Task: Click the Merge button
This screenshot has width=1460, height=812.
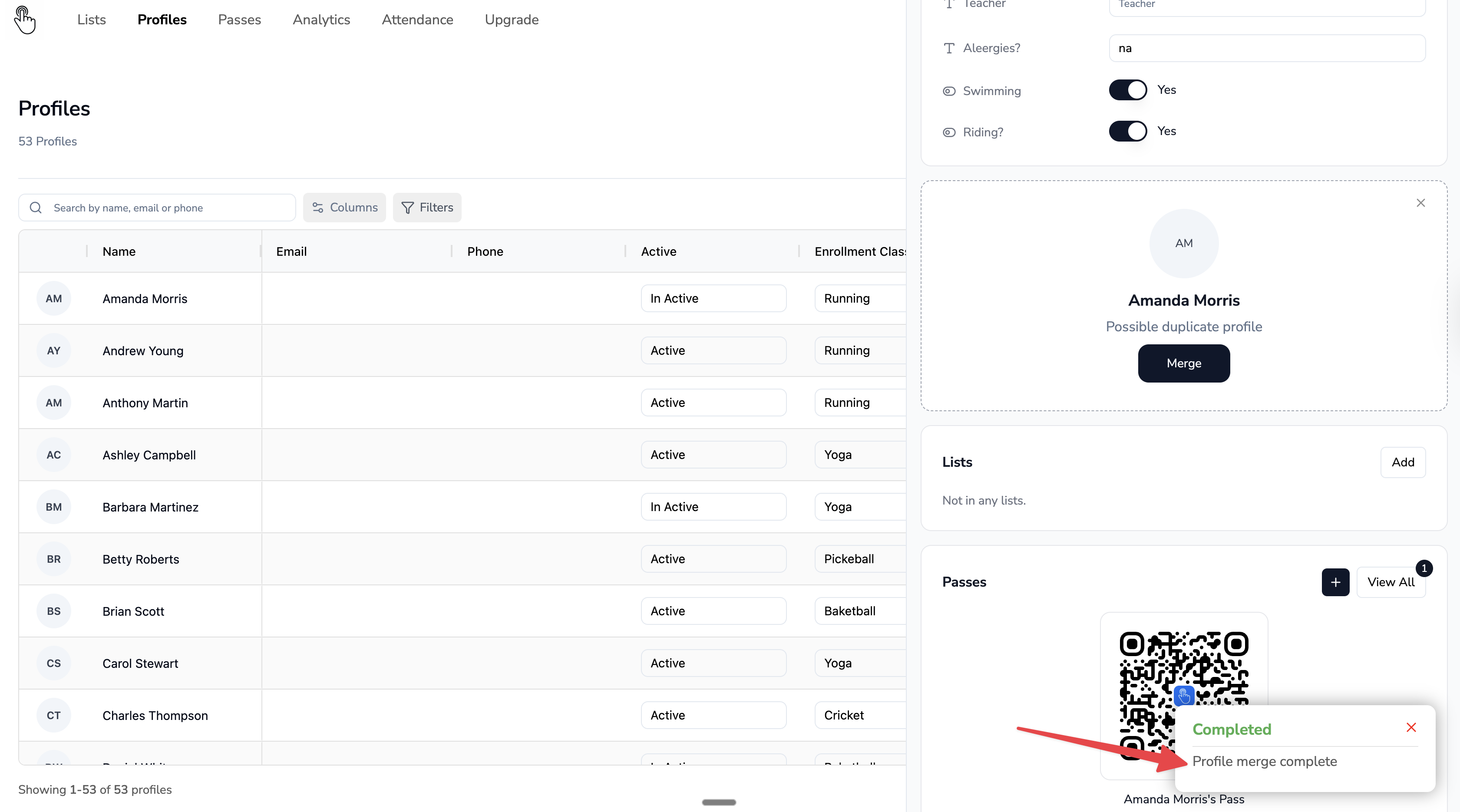Action: tap(1184, 363)
